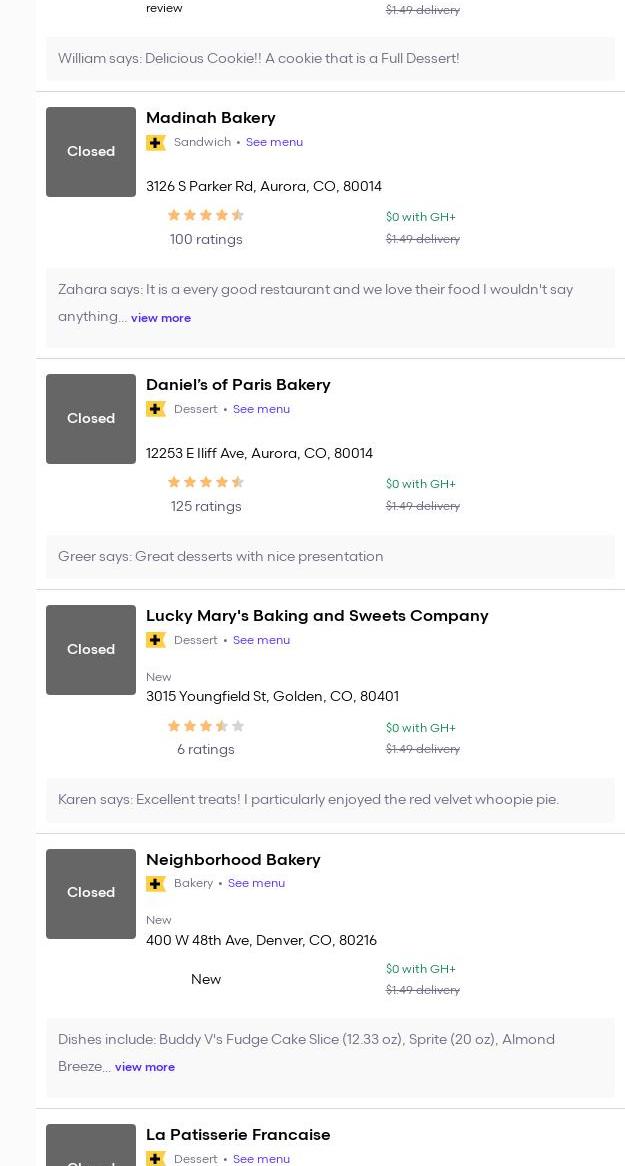This screenshot has height=1166, width=625.
Task: Click Madinah Bakery star rating
Action: click(206, 215)
